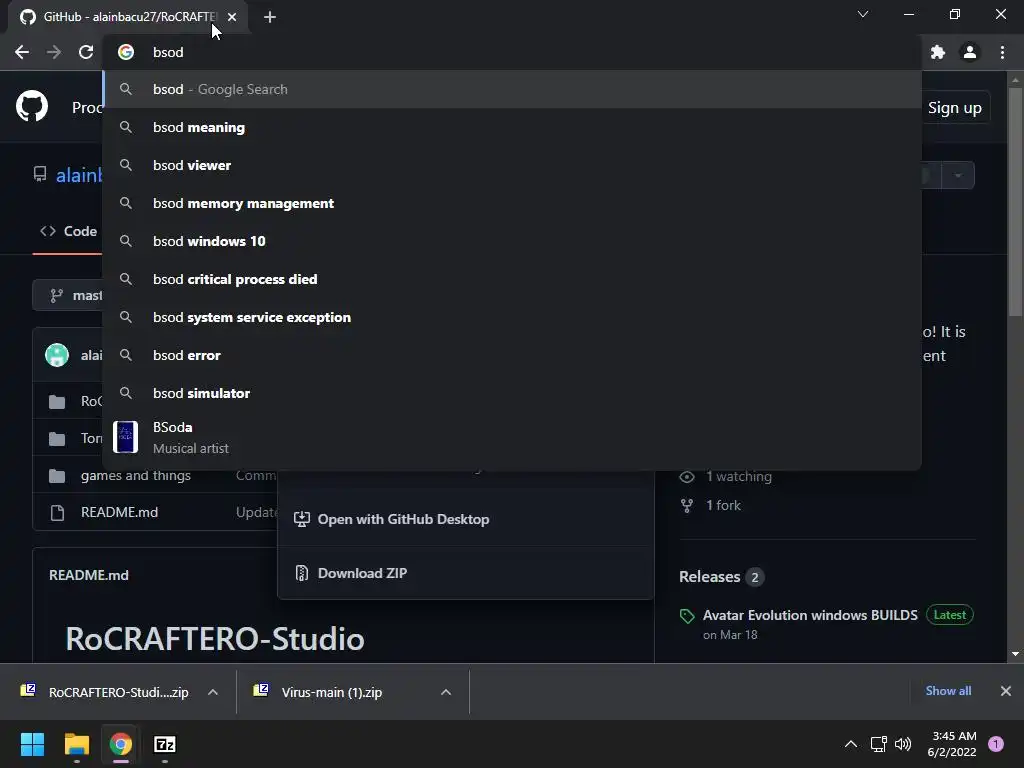Screen dimensions: 1024x768
Task: Click the GitHub Desktop download icon
Action: point(301,519)
